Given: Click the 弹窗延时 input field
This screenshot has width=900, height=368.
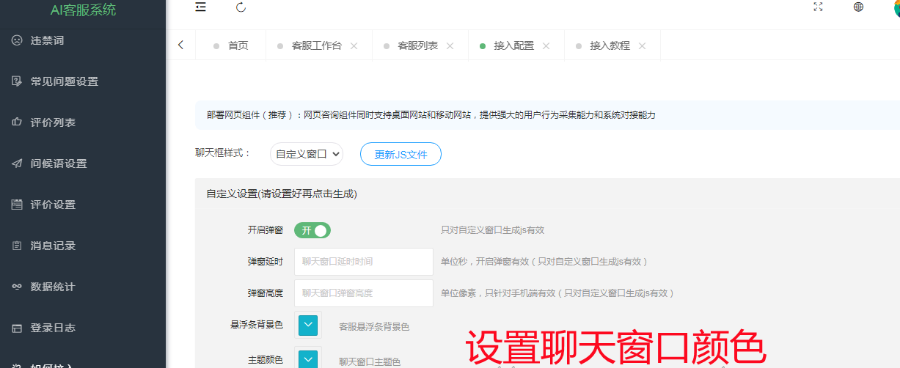Looking at the screenshot, I should coord(364,262).
